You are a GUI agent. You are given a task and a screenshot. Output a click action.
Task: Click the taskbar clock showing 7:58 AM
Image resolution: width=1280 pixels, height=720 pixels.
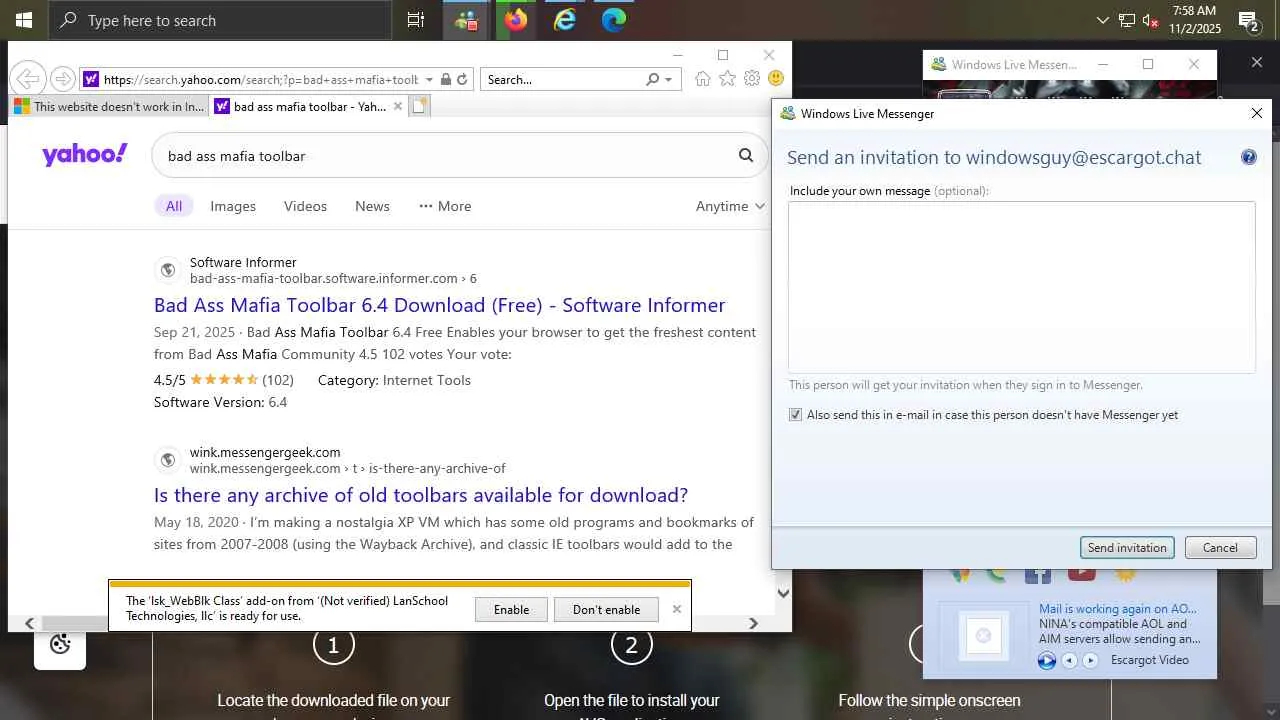click(1194, 20)
